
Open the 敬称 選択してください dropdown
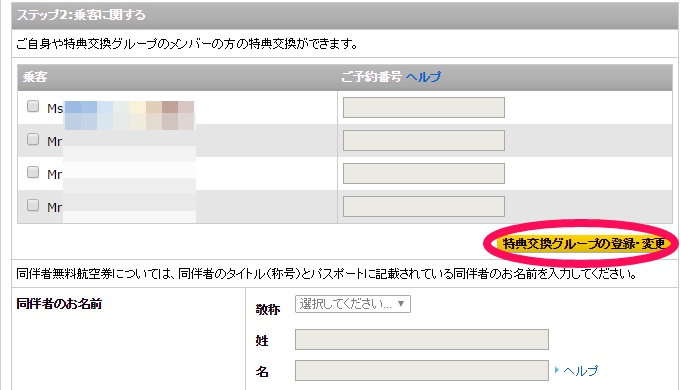pos(353,304)
